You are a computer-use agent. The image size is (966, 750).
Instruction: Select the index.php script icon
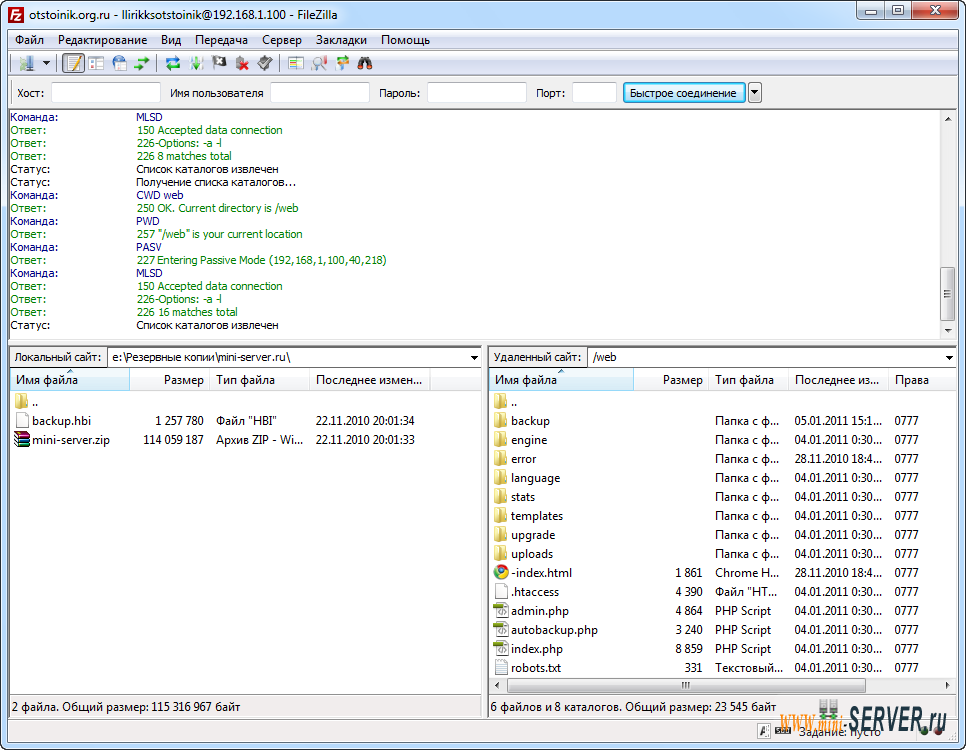tap(501, 648)
